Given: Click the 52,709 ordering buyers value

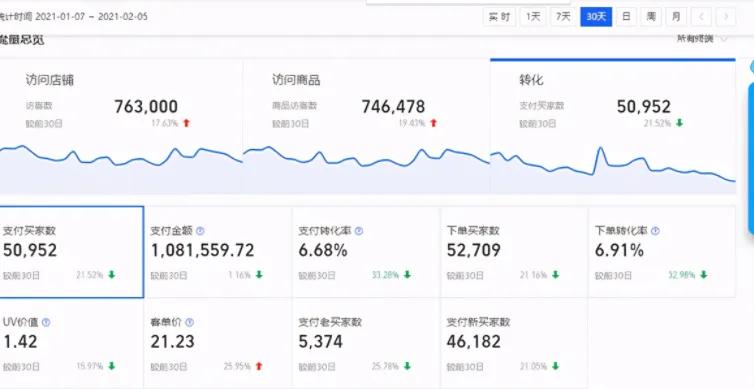Looking at the screenshot, I should (473, 250).
